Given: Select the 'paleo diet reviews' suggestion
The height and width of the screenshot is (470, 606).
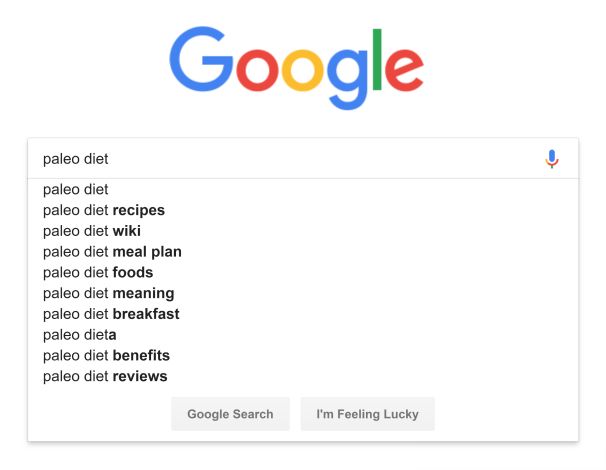Looking at the screenshot, I should pyautogui.click(x=105, y=376).
